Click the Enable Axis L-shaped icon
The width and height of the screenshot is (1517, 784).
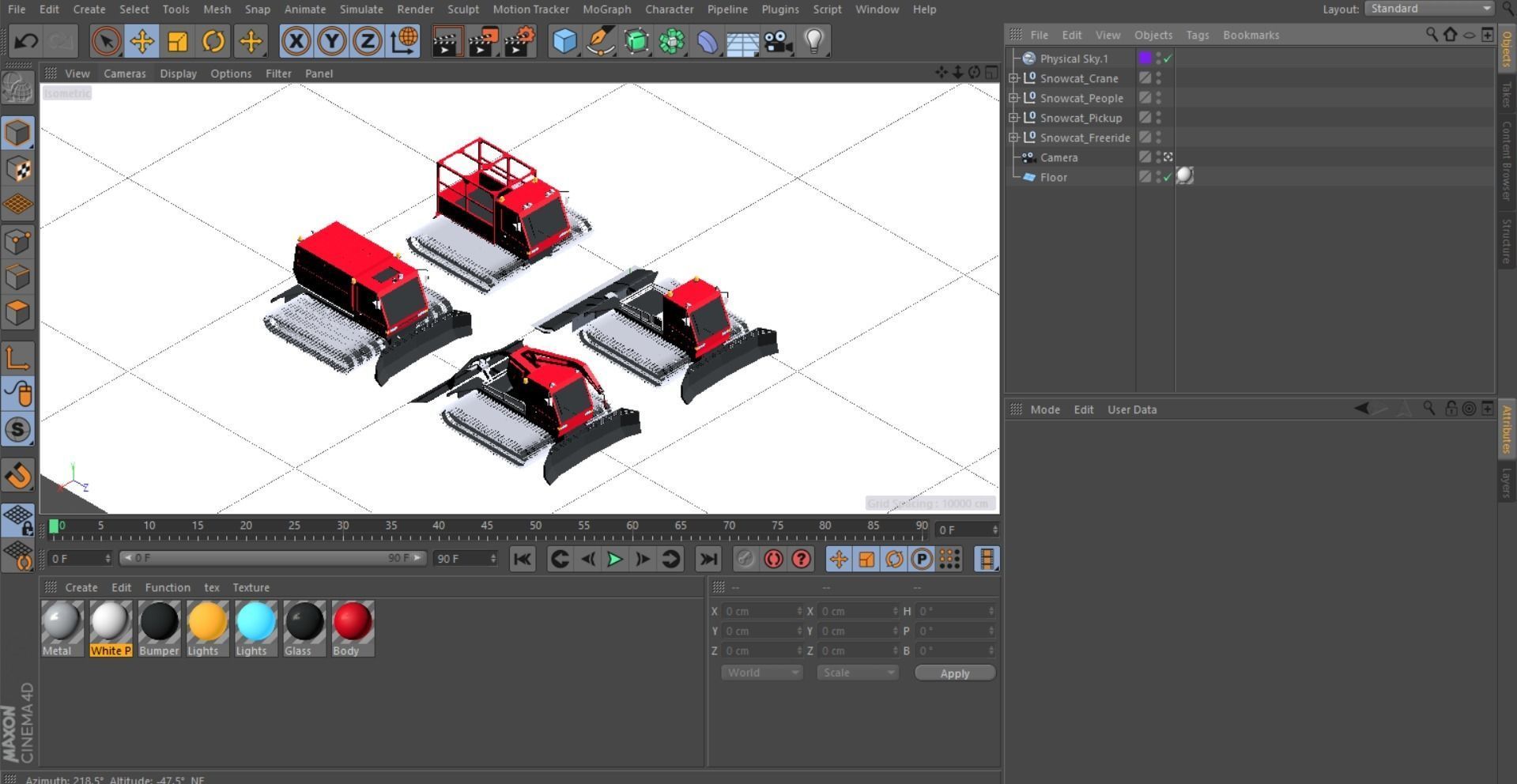[x=17, y=358]
